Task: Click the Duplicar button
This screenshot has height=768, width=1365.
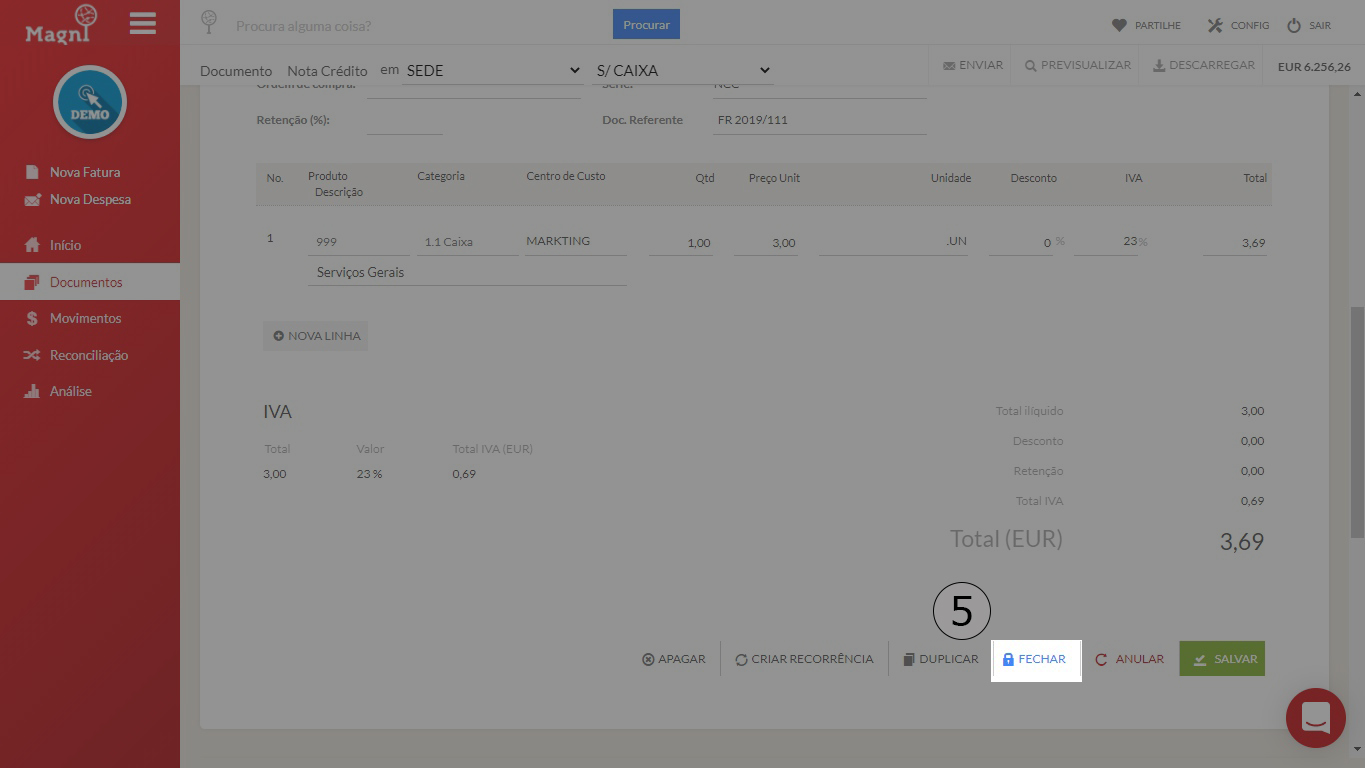Action: click(x=940, y=659)
